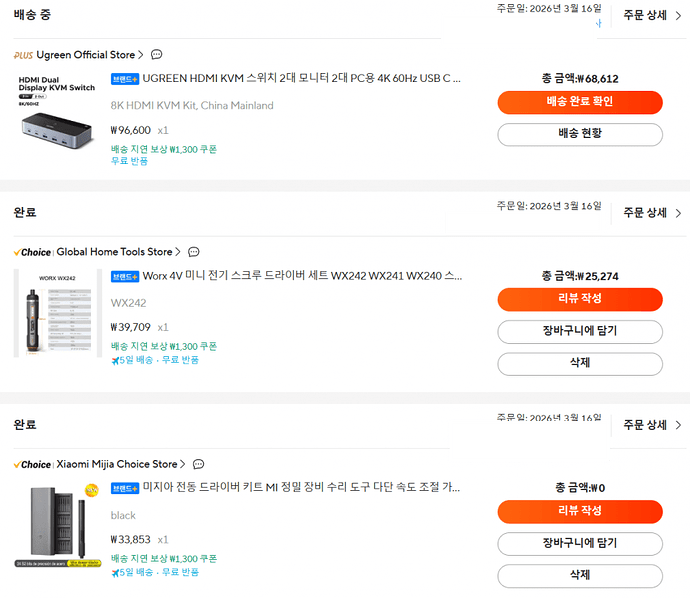Viewport: 690px width, 598px height.
Task: Open 주문 상세 for the Worx order
Action: pos(652,213)
